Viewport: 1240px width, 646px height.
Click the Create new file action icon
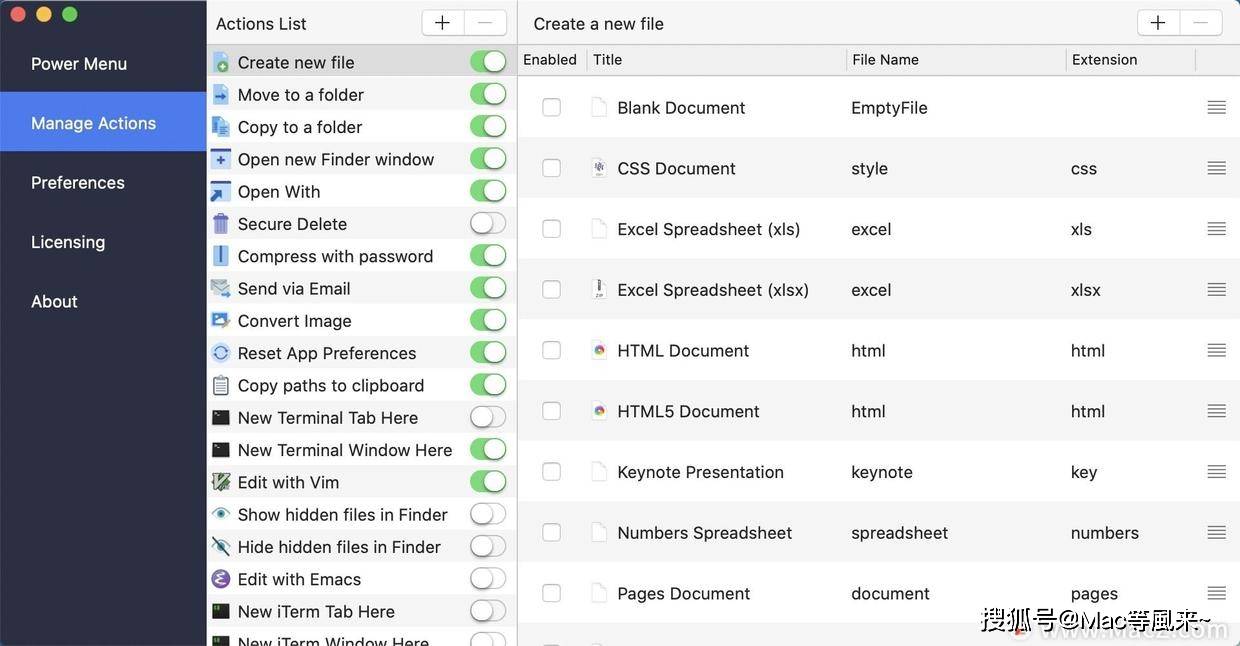[x=221, y=62]
